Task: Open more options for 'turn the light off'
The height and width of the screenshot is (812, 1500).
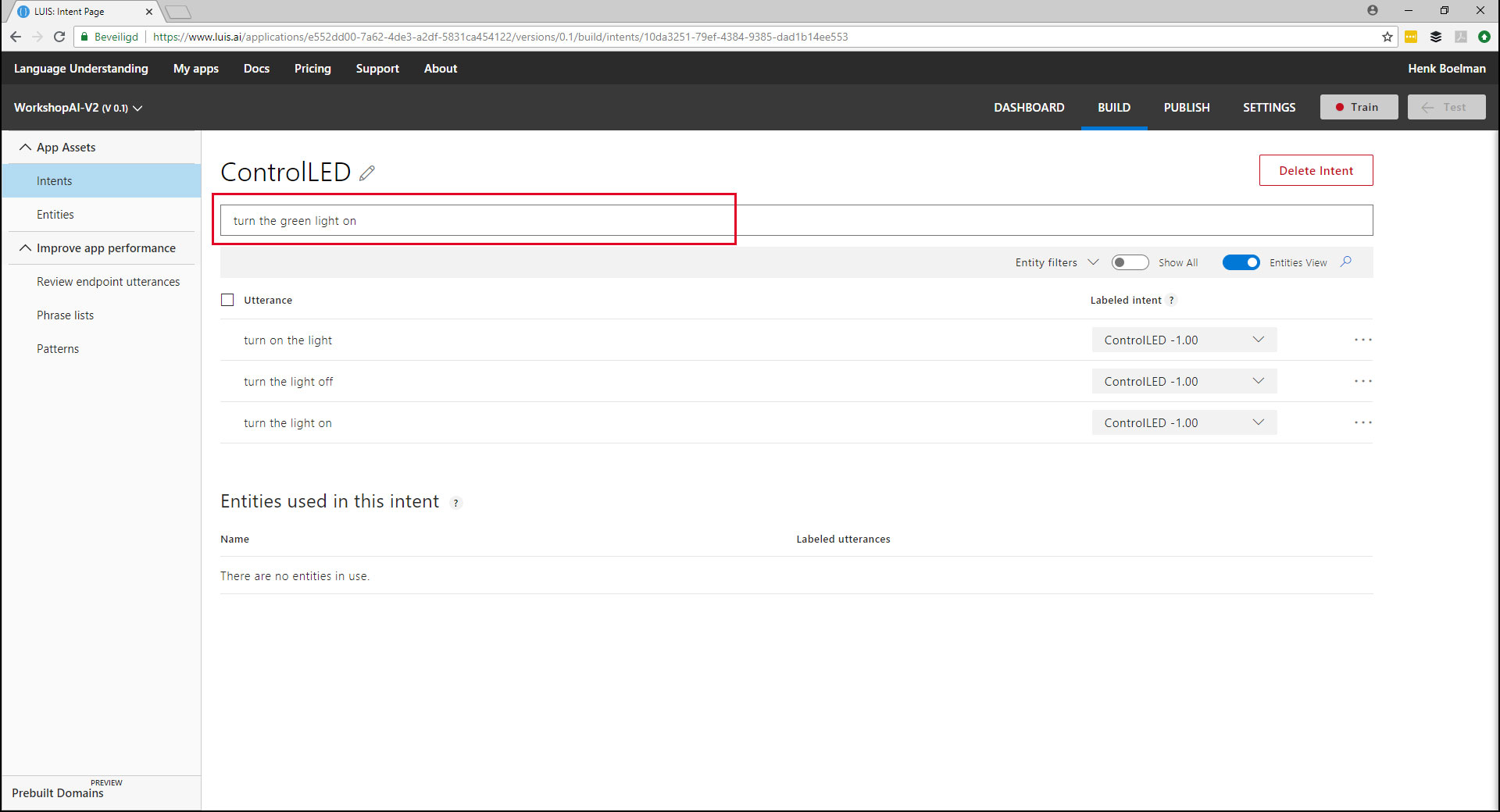Action: tap(1363, 381)
